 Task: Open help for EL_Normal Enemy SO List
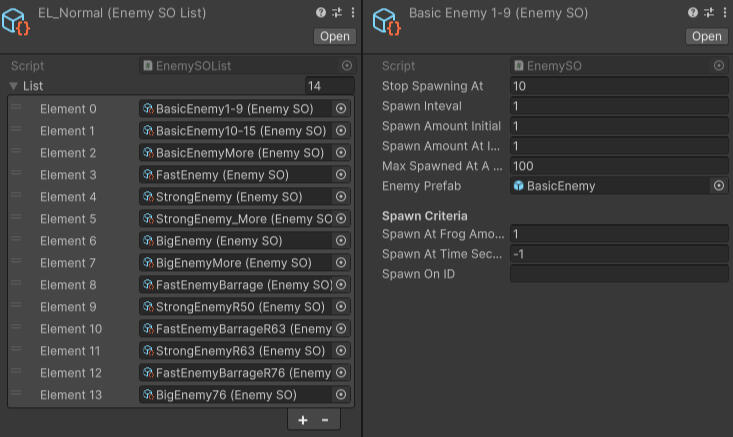pyautogui.click(x=321, y=13)
